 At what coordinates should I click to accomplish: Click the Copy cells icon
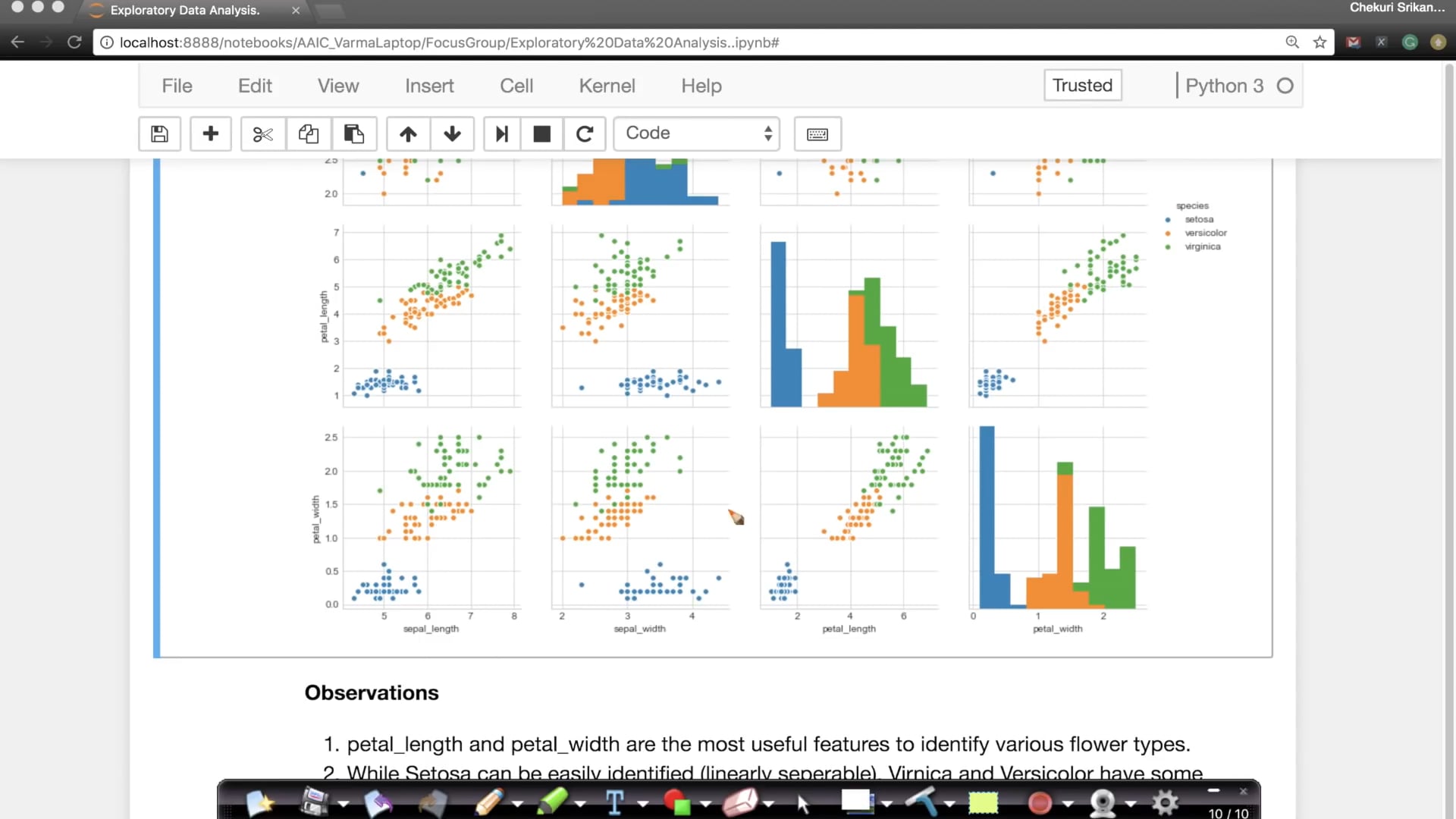308,133
